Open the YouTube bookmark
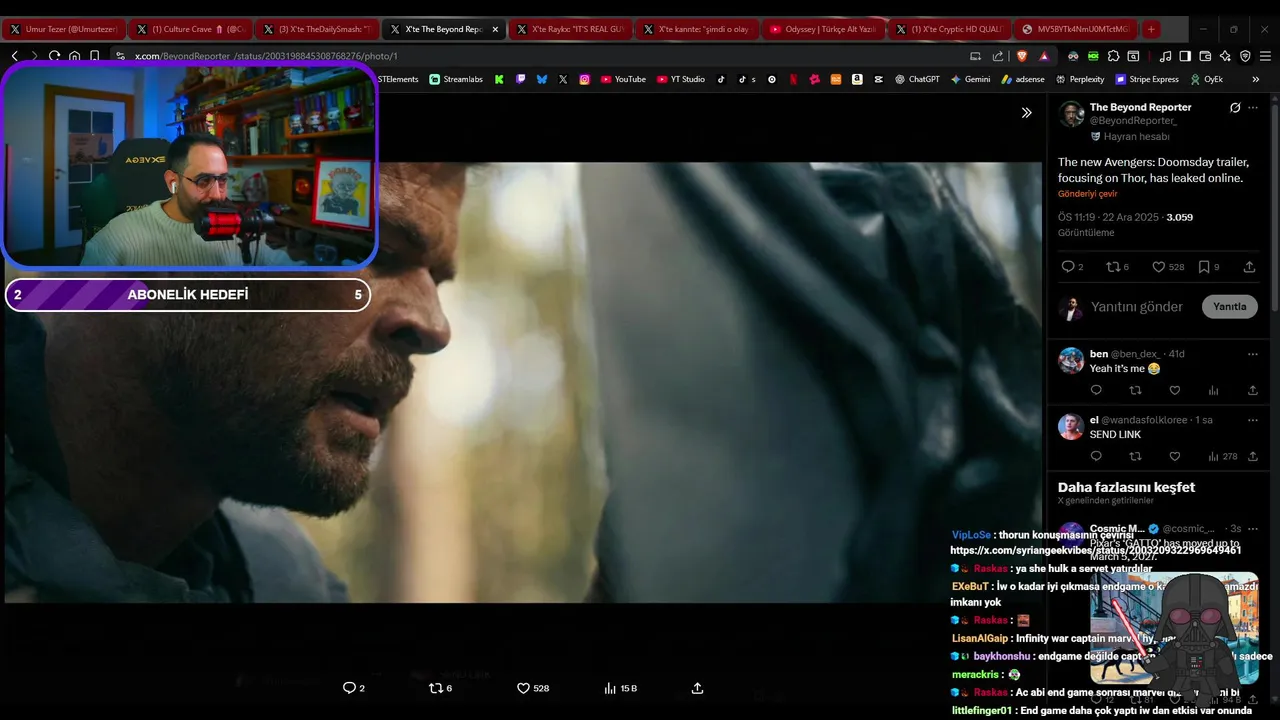 (623, 79)
